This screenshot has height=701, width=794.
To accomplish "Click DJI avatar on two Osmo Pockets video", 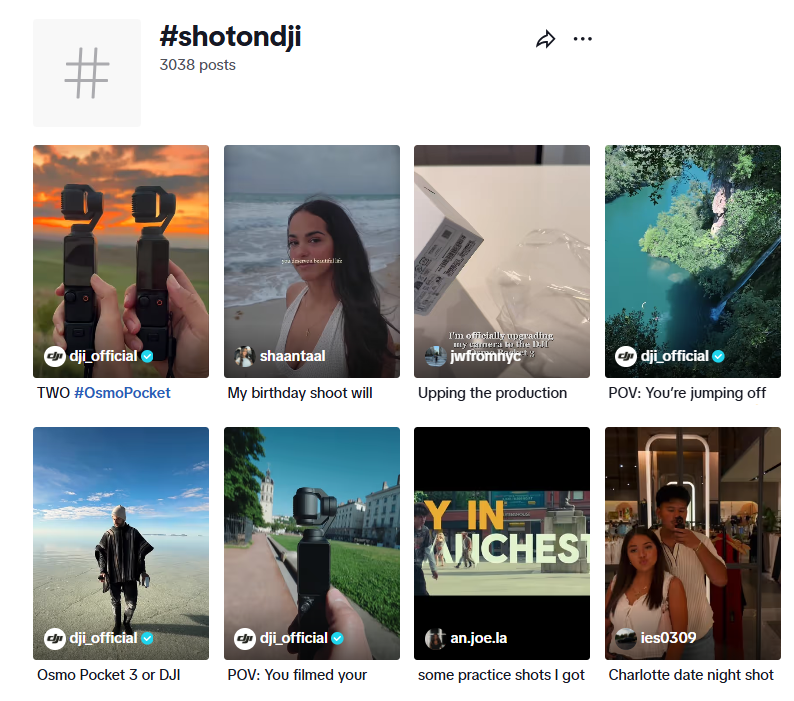I will (54, 356).
